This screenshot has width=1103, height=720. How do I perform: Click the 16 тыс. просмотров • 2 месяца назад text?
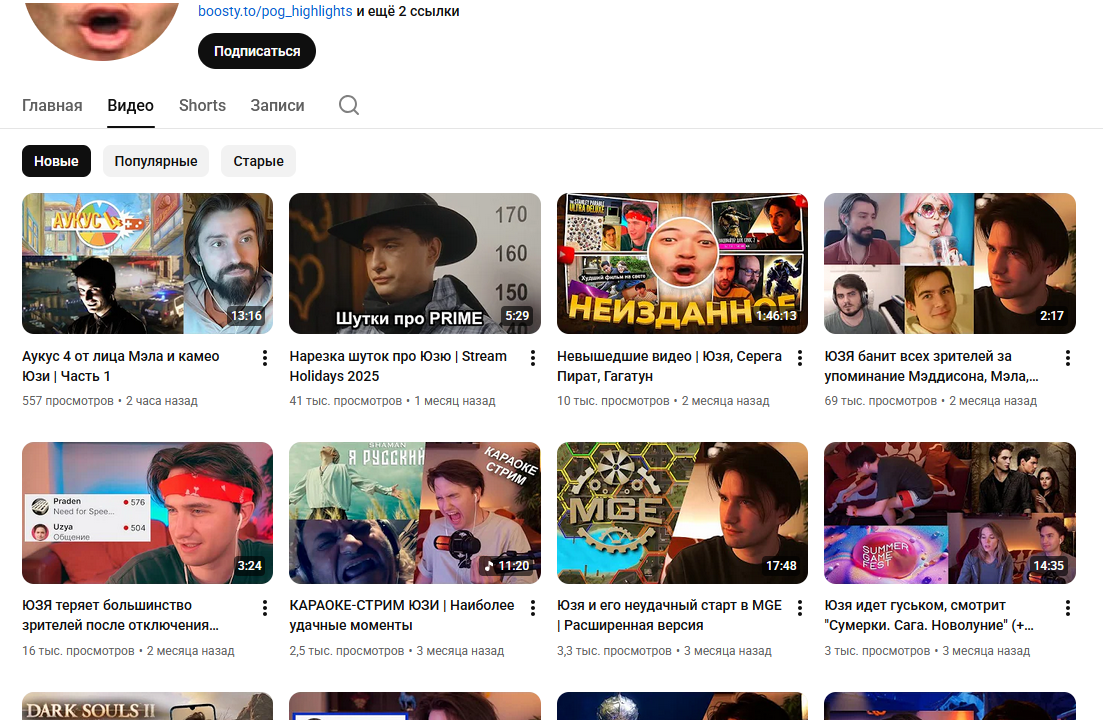point(128,651)
